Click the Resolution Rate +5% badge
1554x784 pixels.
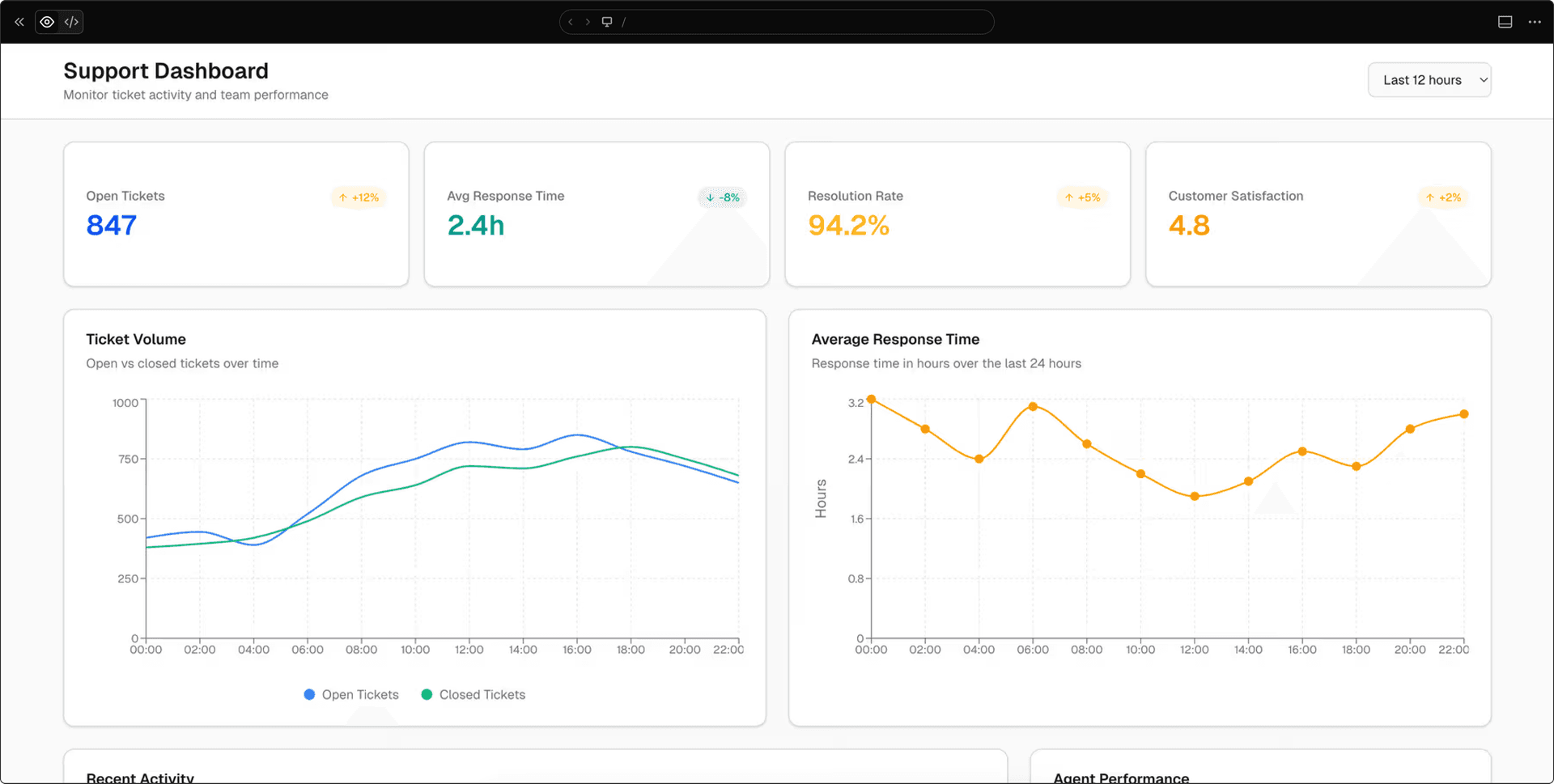1082,197
